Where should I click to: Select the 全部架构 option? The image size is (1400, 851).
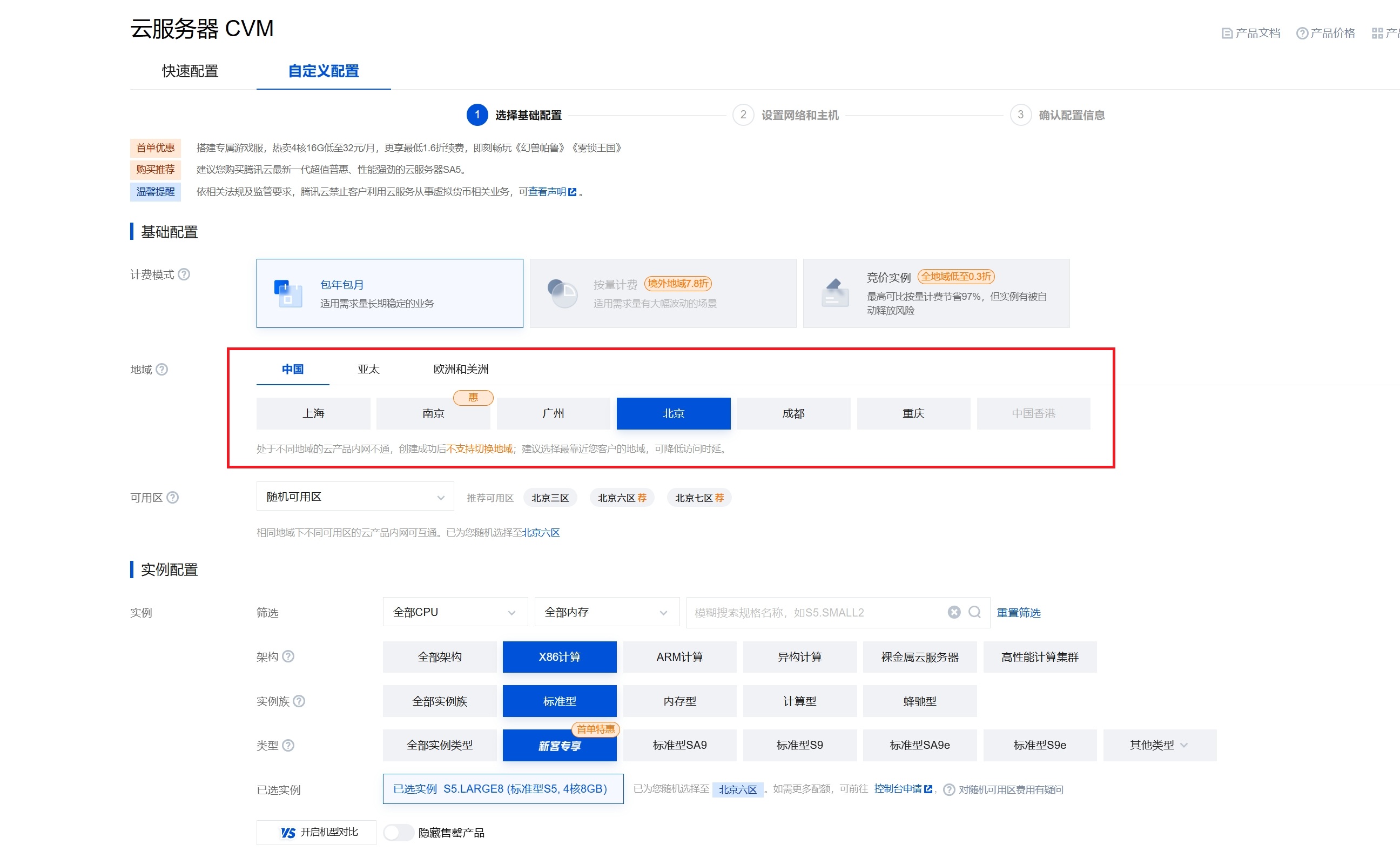[x=440, y=657]
